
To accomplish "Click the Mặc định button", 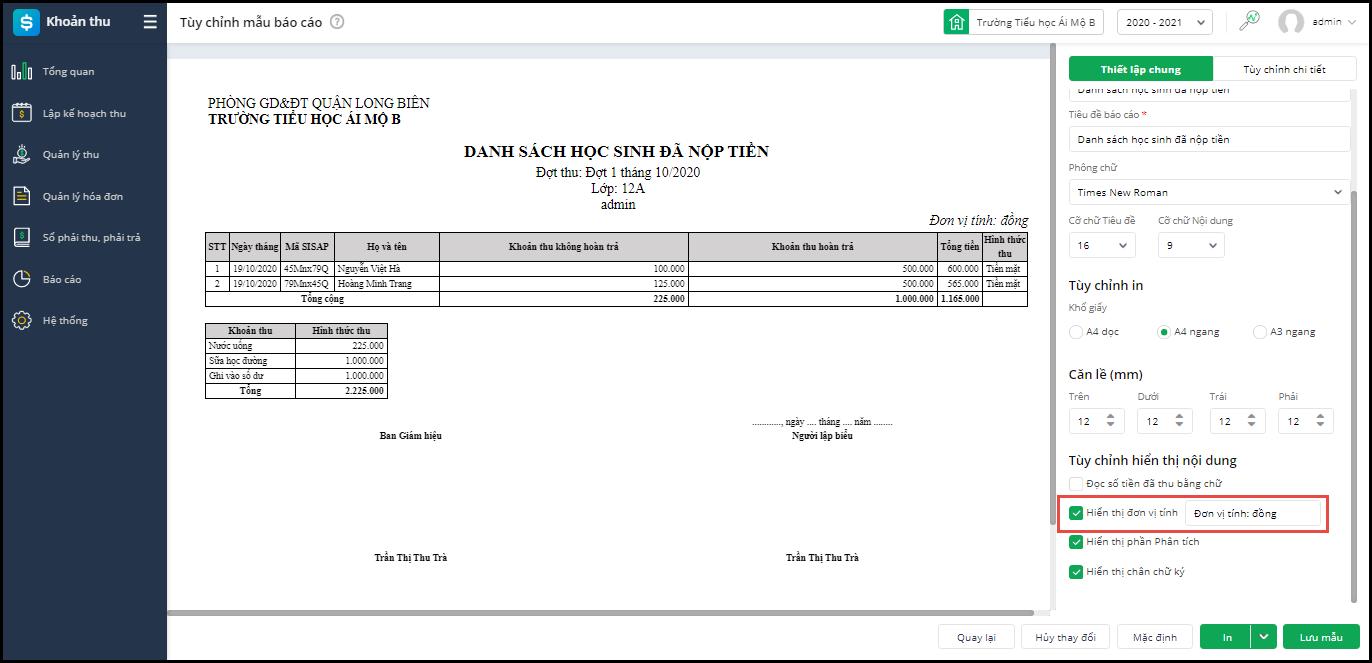I will 1155,637.
